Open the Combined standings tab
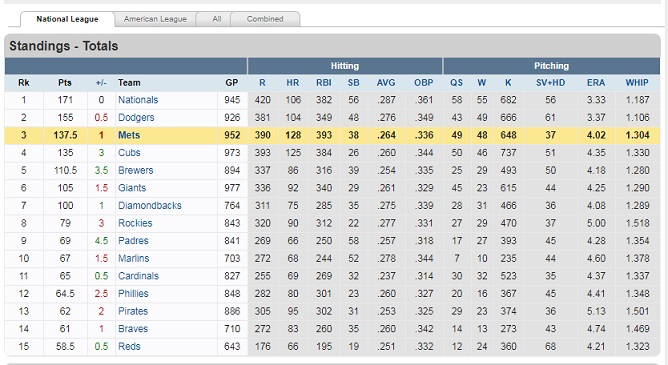 (x=265, y=19)
